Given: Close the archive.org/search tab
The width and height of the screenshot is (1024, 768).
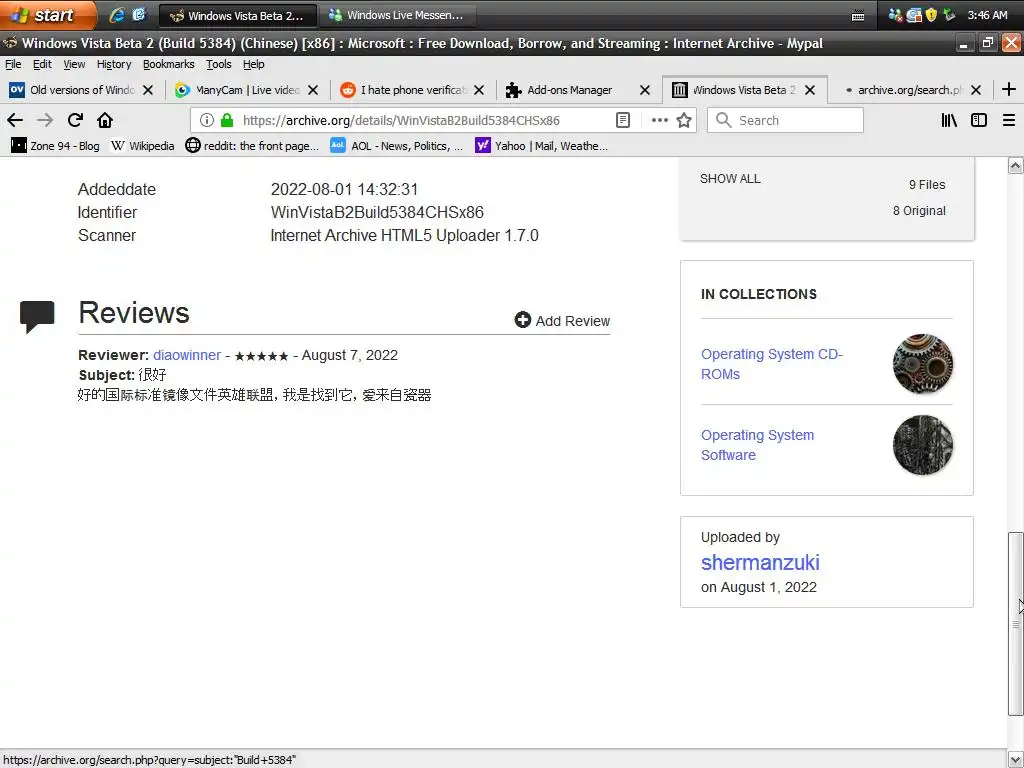Looking at the screenshot, I should point(976,90).
